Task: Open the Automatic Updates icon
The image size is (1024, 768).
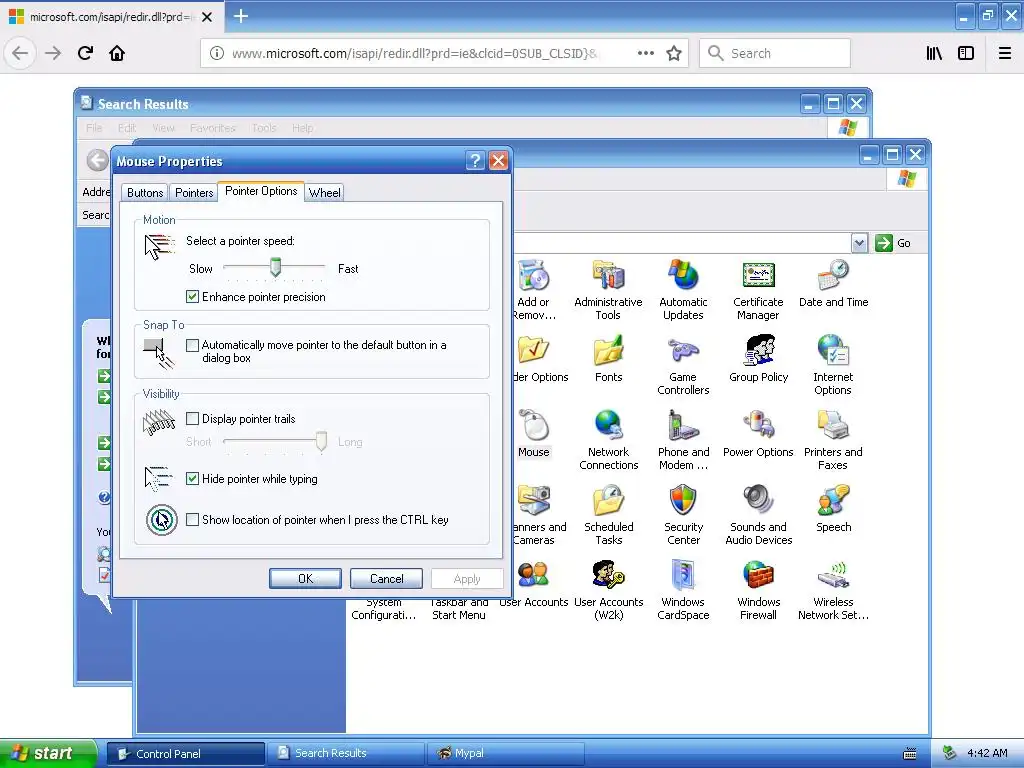Action: (x=683, y=289)
